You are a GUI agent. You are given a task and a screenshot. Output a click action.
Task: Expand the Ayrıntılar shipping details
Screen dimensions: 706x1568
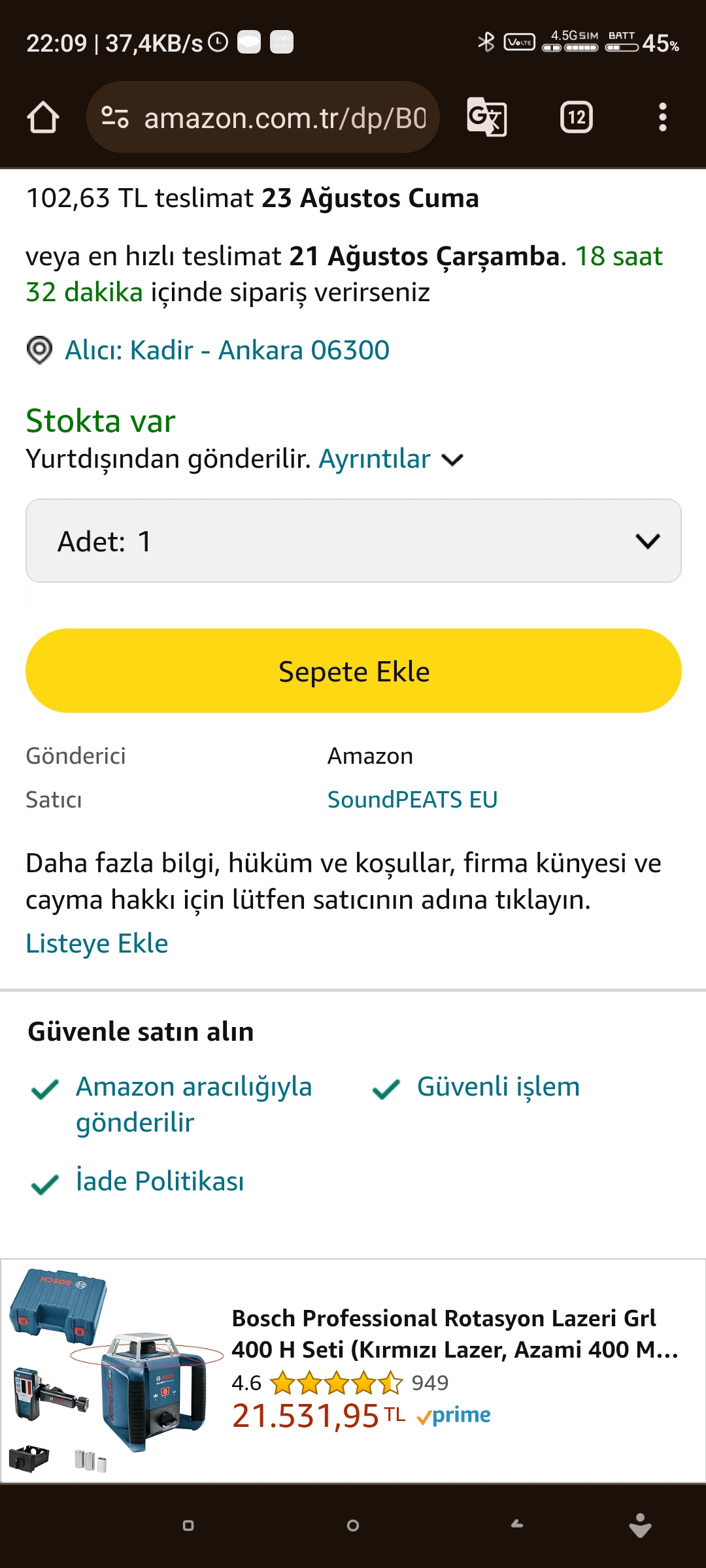coord(390,459)
